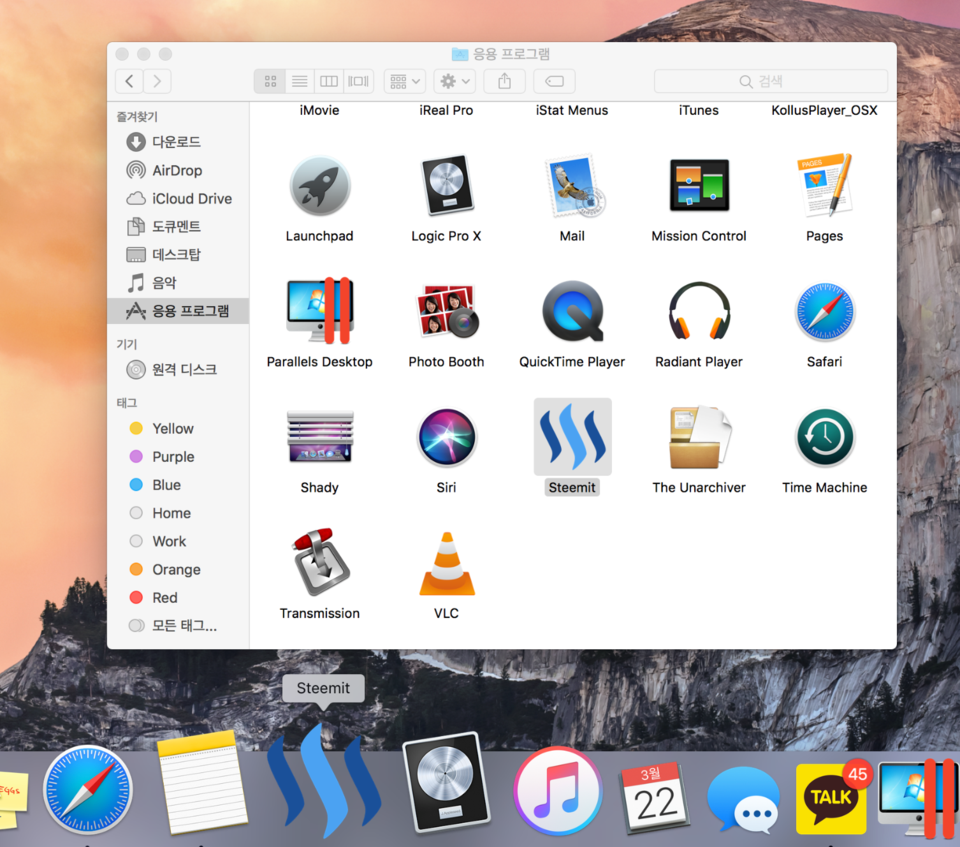The image size is (960, 847).
Task: Select the Time Machine app icon
Action: point(825,437)
